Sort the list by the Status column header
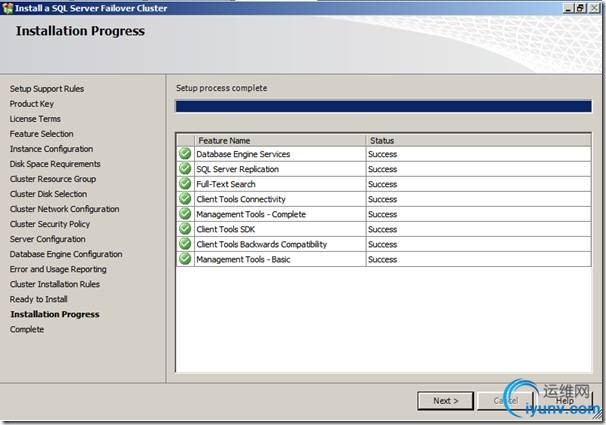Image resolution: width=606 pixels, height=425 pixels. [478, 141]
